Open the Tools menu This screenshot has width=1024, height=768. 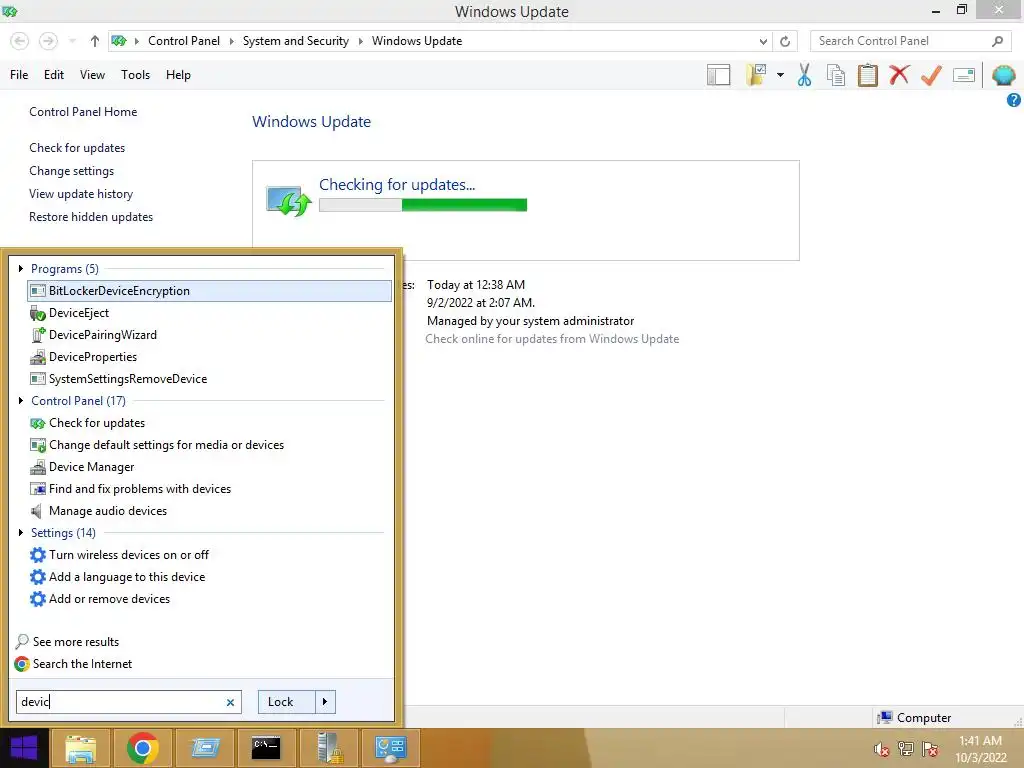(x=135, y=74)
